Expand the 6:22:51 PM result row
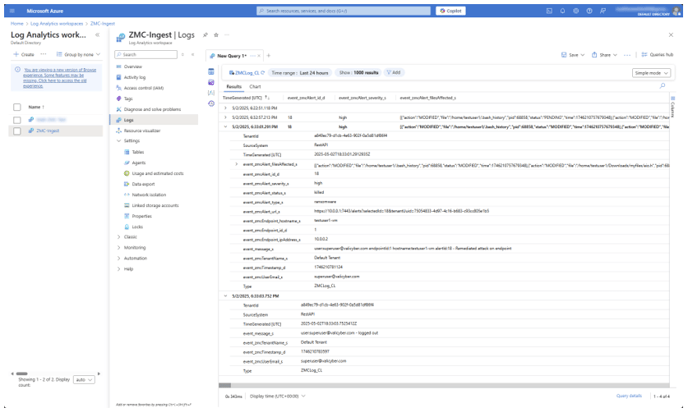 pyautogui.click(x=226, y=108)
